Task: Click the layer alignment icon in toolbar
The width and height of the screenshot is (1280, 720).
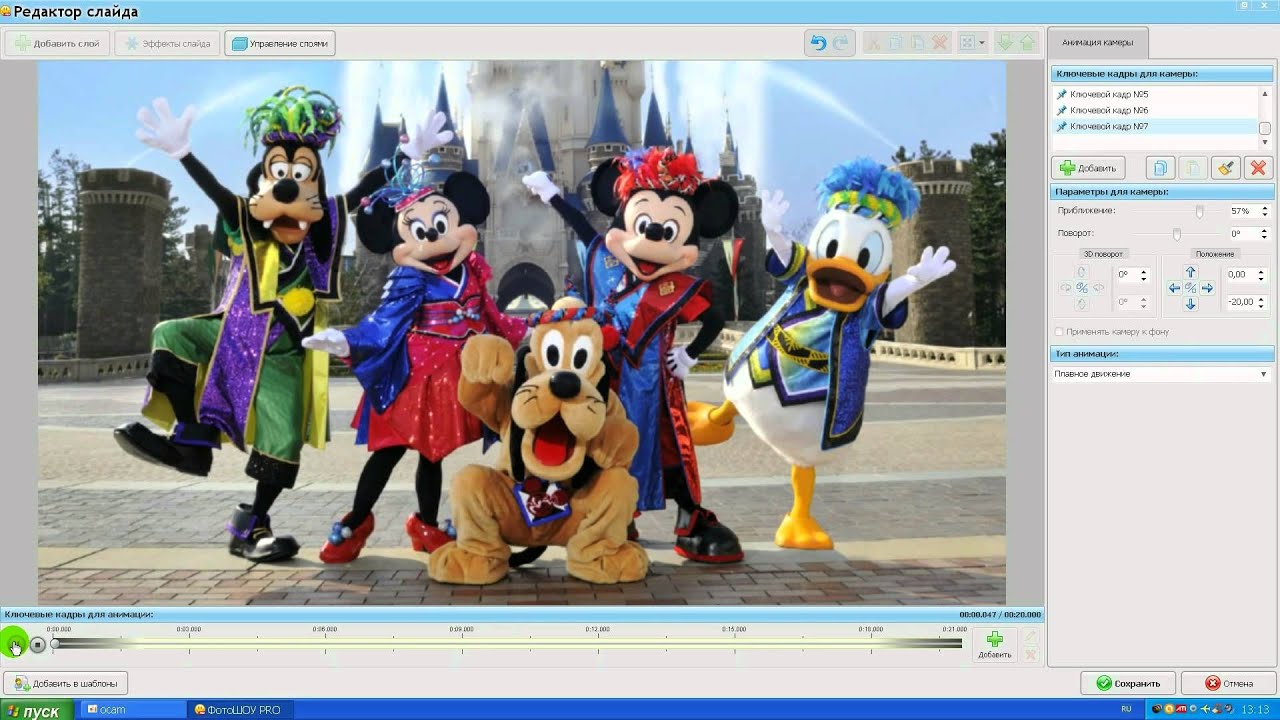Action: click(967, 43)
